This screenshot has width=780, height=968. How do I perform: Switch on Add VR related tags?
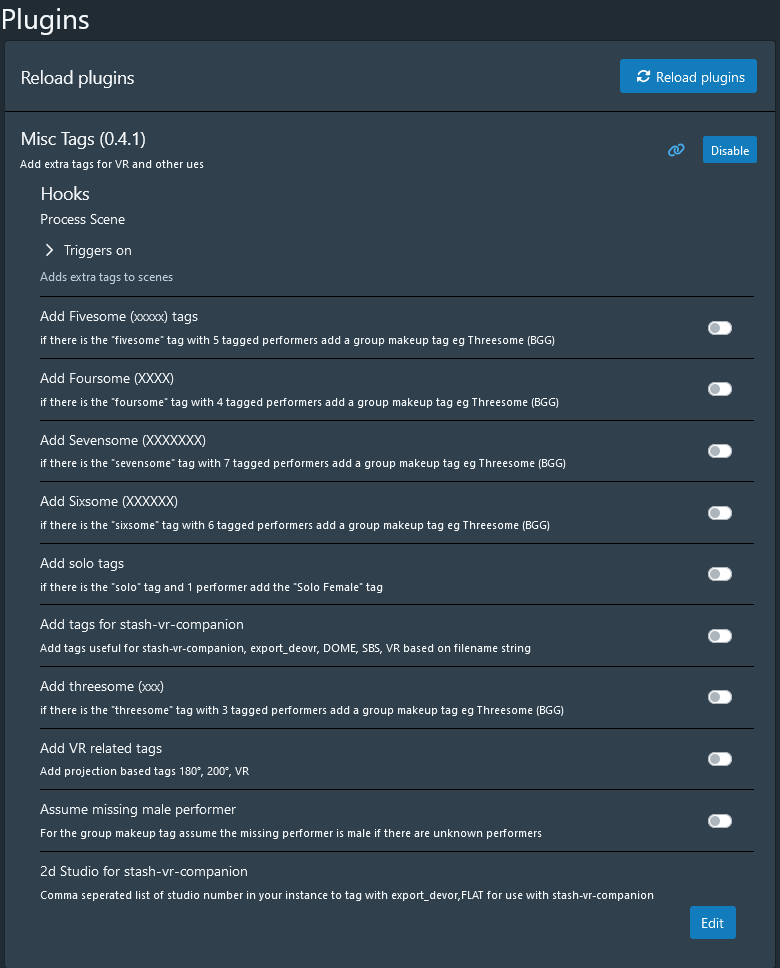point(719,759)
